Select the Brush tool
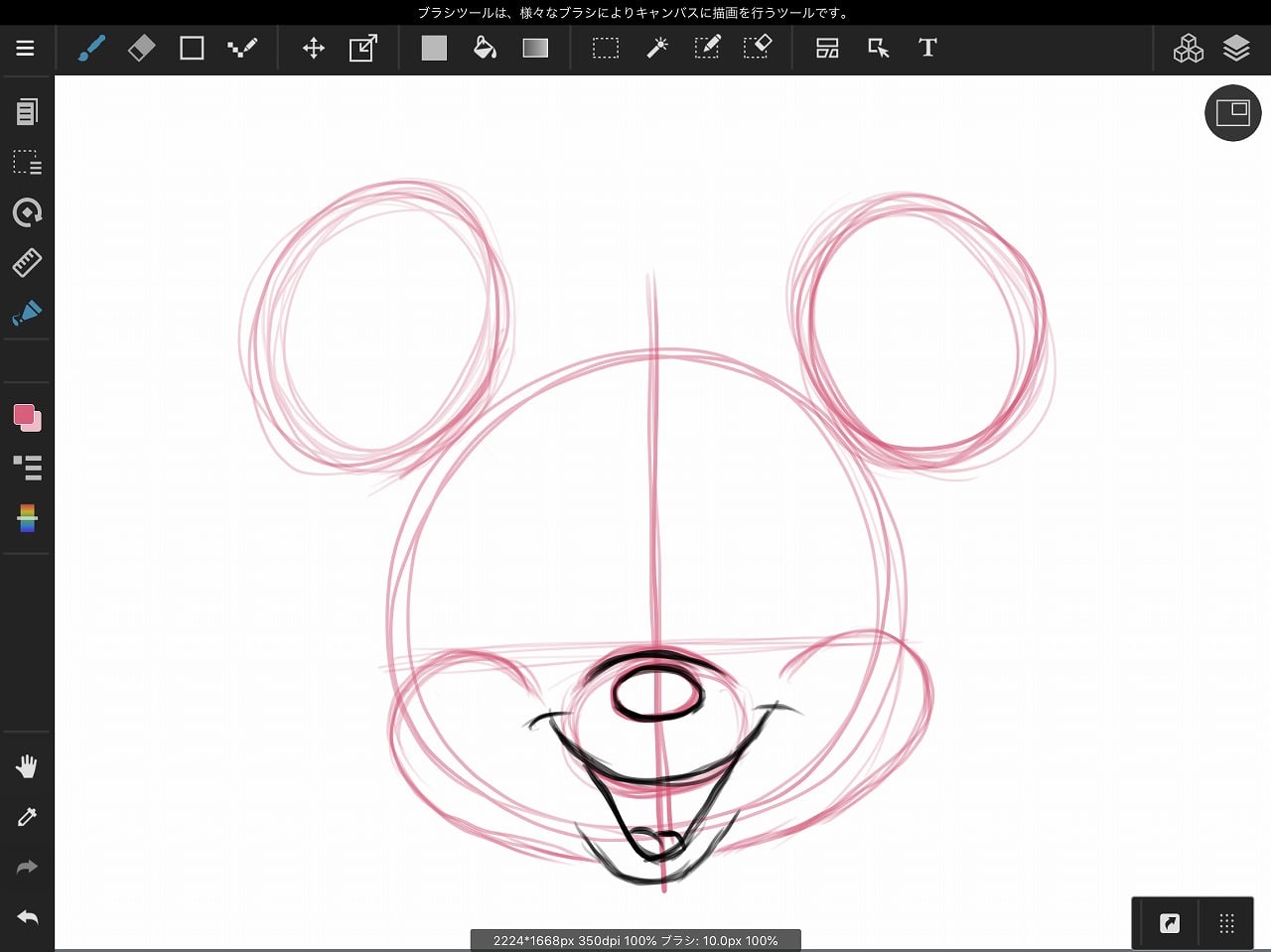Image resolution: width=1271 pixels, height=952 pixels. pyautogui.click(x=91, y=48)
